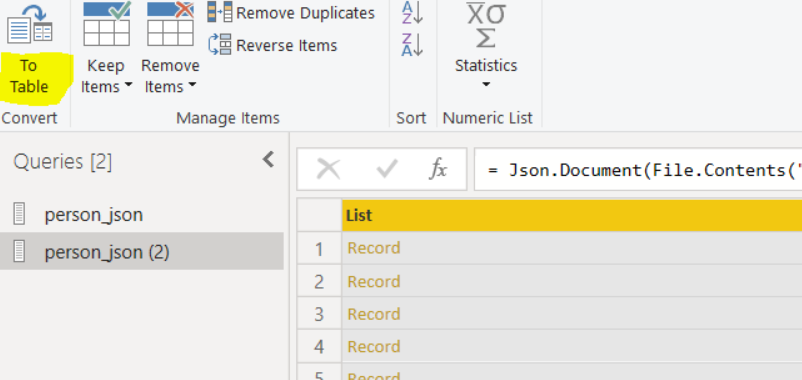802x380 pixels.
Task: Collapse the Queries pane with the chevron
Action: [x=269, y=160]
